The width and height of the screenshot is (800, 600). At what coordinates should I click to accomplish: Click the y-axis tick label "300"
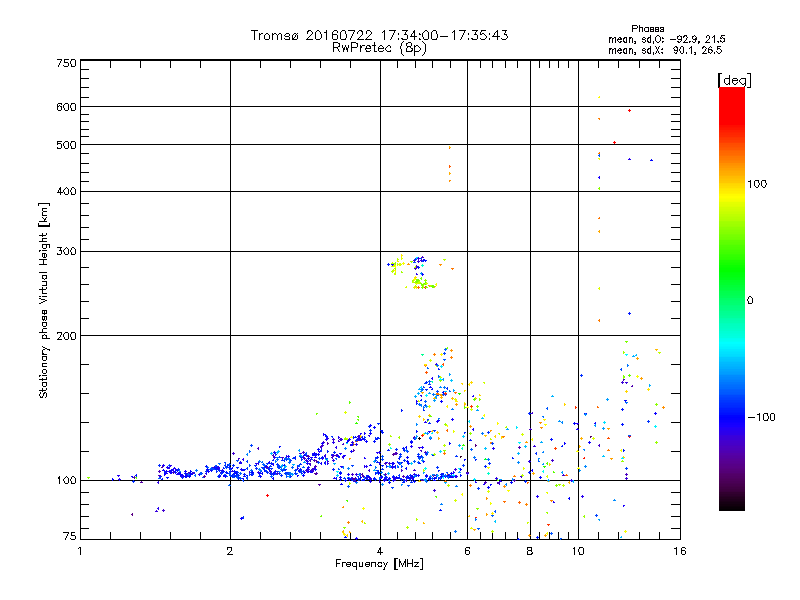click(66, 252)
